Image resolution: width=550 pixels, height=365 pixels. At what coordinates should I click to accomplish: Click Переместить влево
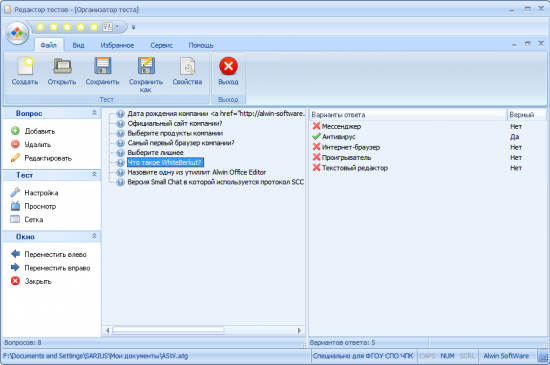pos(48,254)
